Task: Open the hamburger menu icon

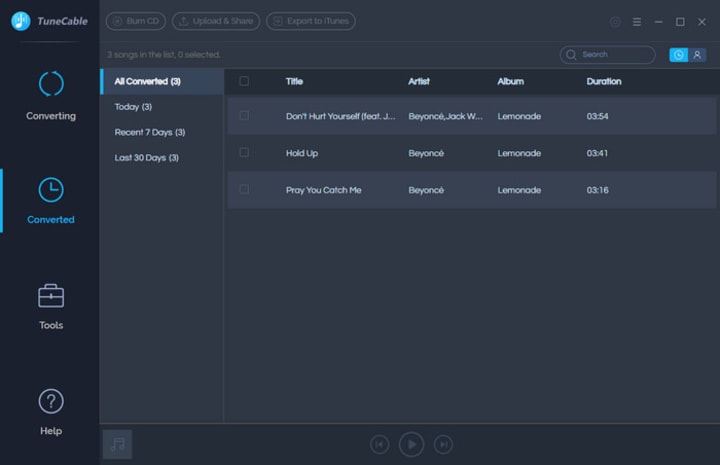Action: point(637,22)
